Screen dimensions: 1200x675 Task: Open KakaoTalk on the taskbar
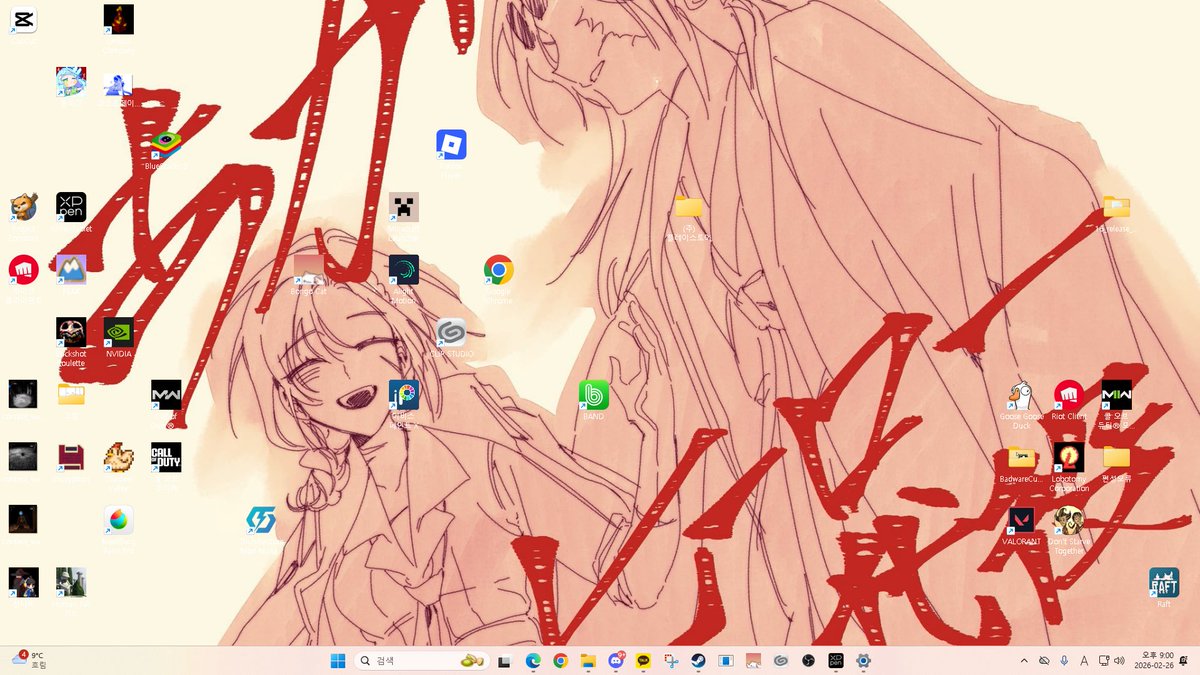[x=643, y=660]
